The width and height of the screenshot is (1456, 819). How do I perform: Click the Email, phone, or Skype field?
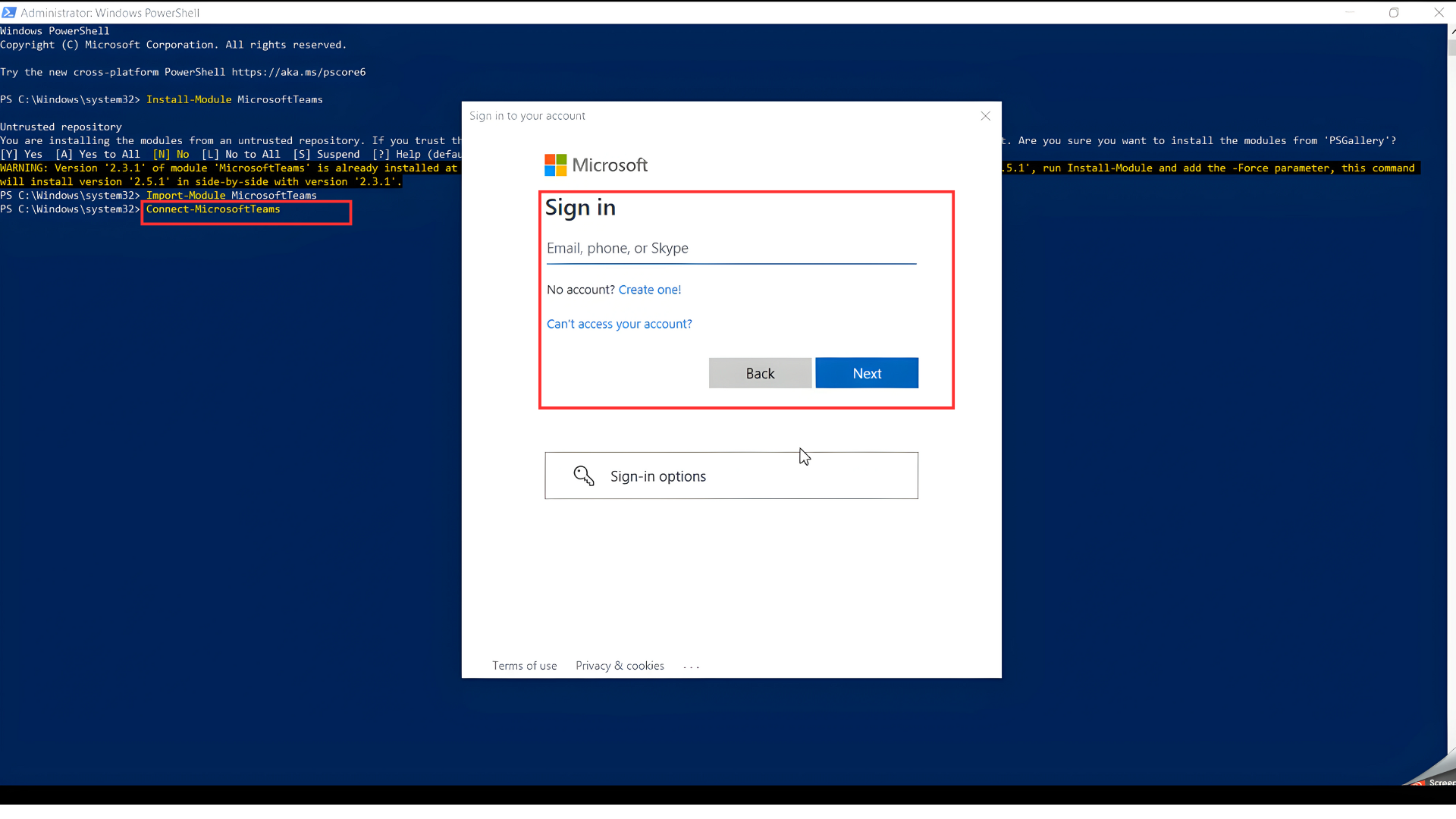(x=731, y=249)
